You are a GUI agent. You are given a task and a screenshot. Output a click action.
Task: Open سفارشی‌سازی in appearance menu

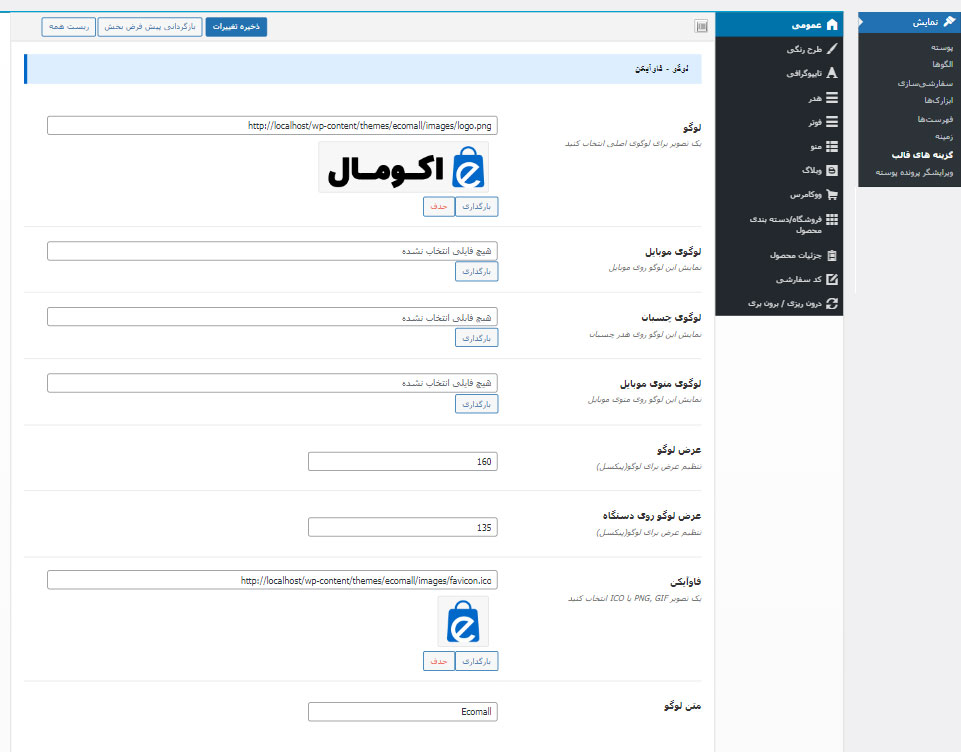(925, 83)
